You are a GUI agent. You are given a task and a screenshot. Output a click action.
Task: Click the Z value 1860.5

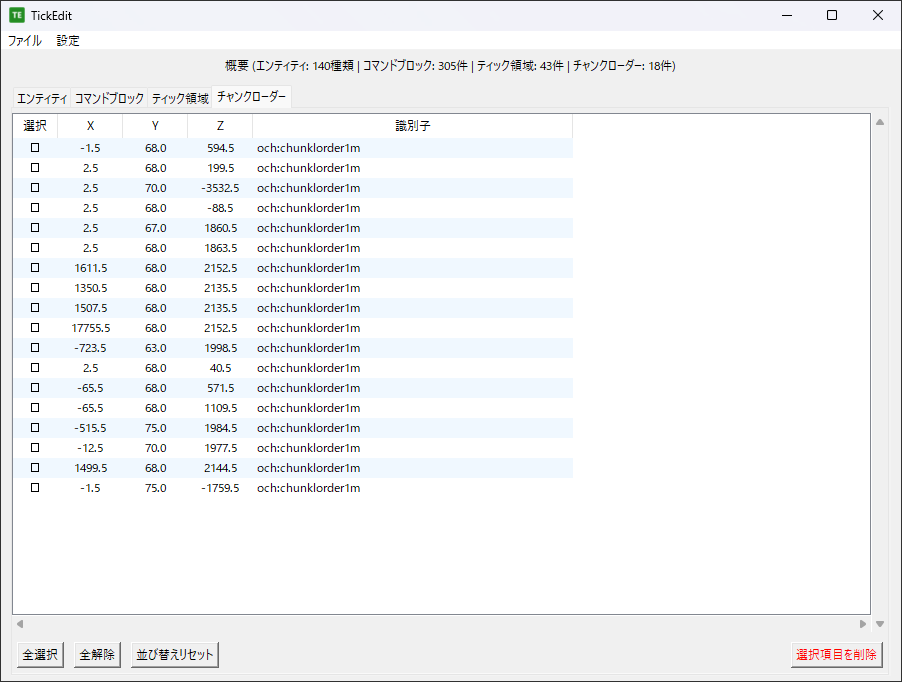click(x=220, y=228)
